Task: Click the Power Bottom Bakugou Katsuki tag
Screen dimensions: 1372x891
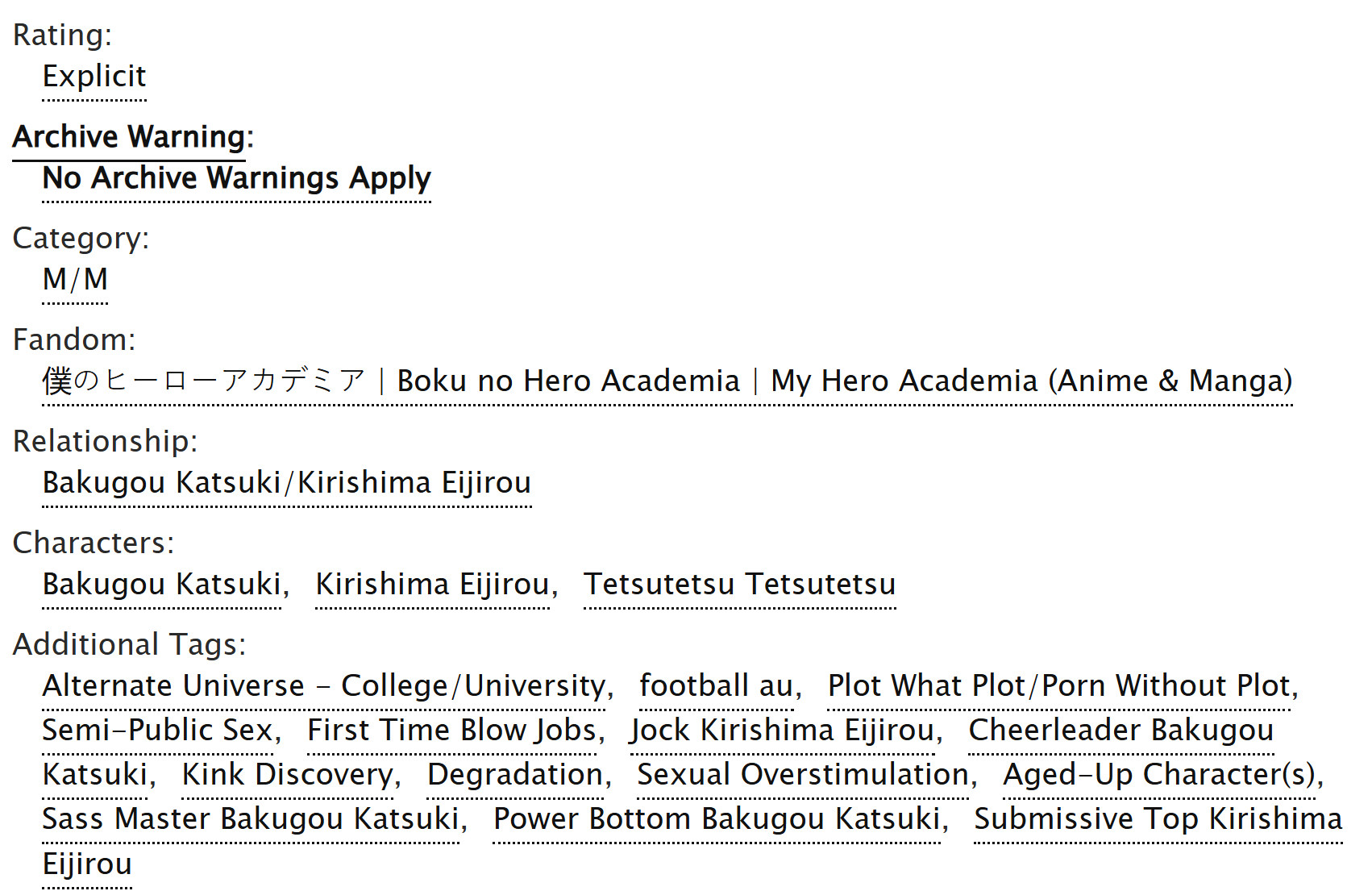Action: click(x=717, y=819)
